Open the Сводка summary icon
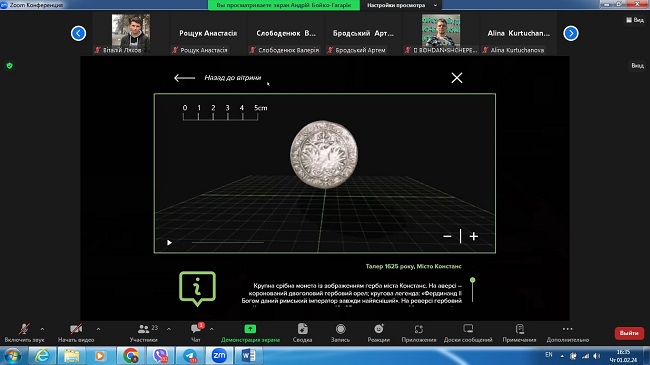The width and height of the screenshot is (650, 365). click(x=302, y=329)
